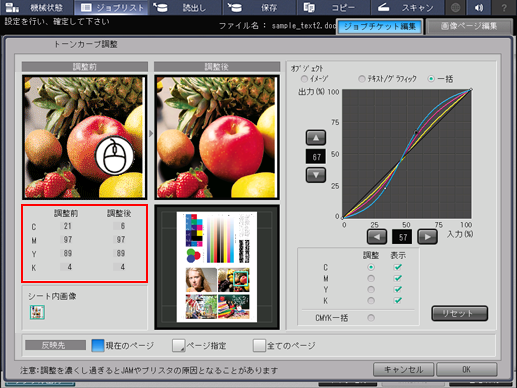Choose the 一括 object radio button

pyautogui.click(x=431, y=79)
